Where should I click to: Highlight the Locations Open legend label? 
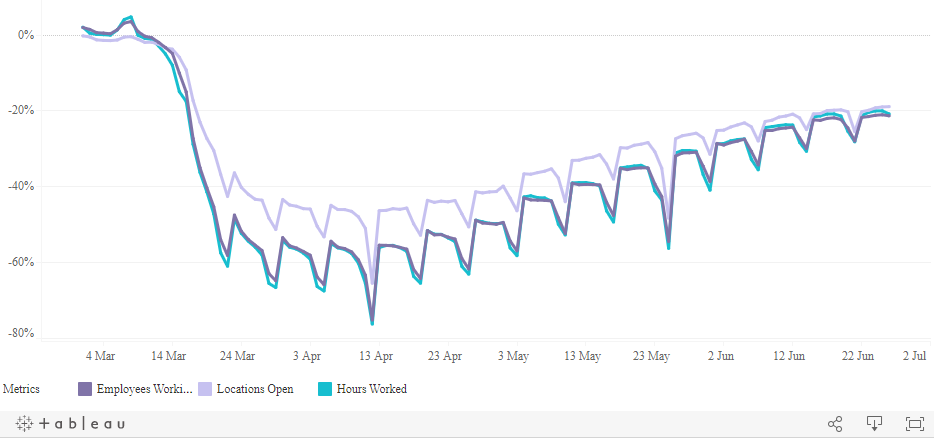(x=255, y=389)
